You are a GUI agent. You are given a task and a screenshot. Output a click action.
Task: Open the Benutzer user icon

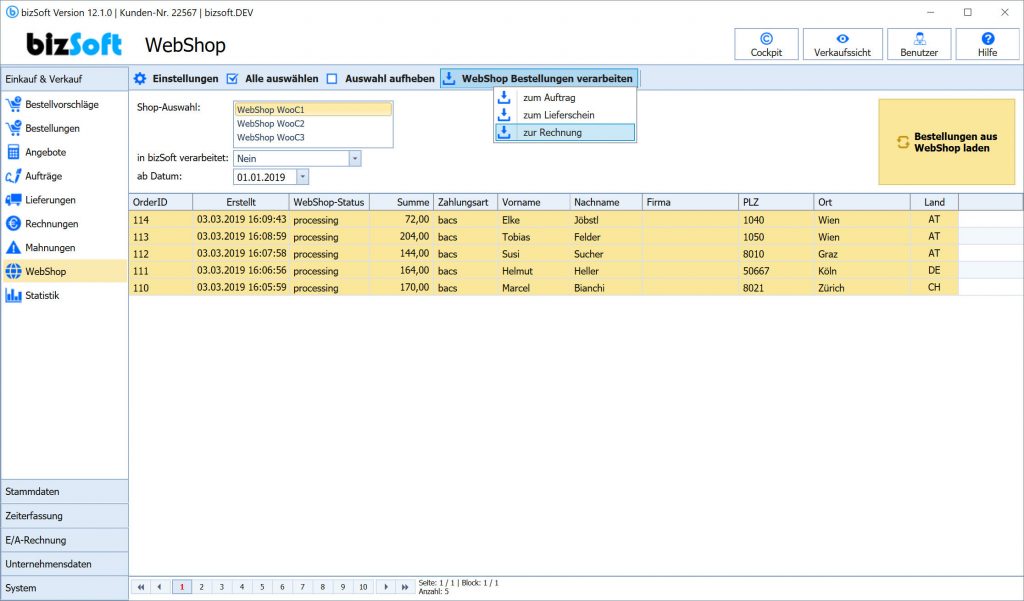[919, 39]
